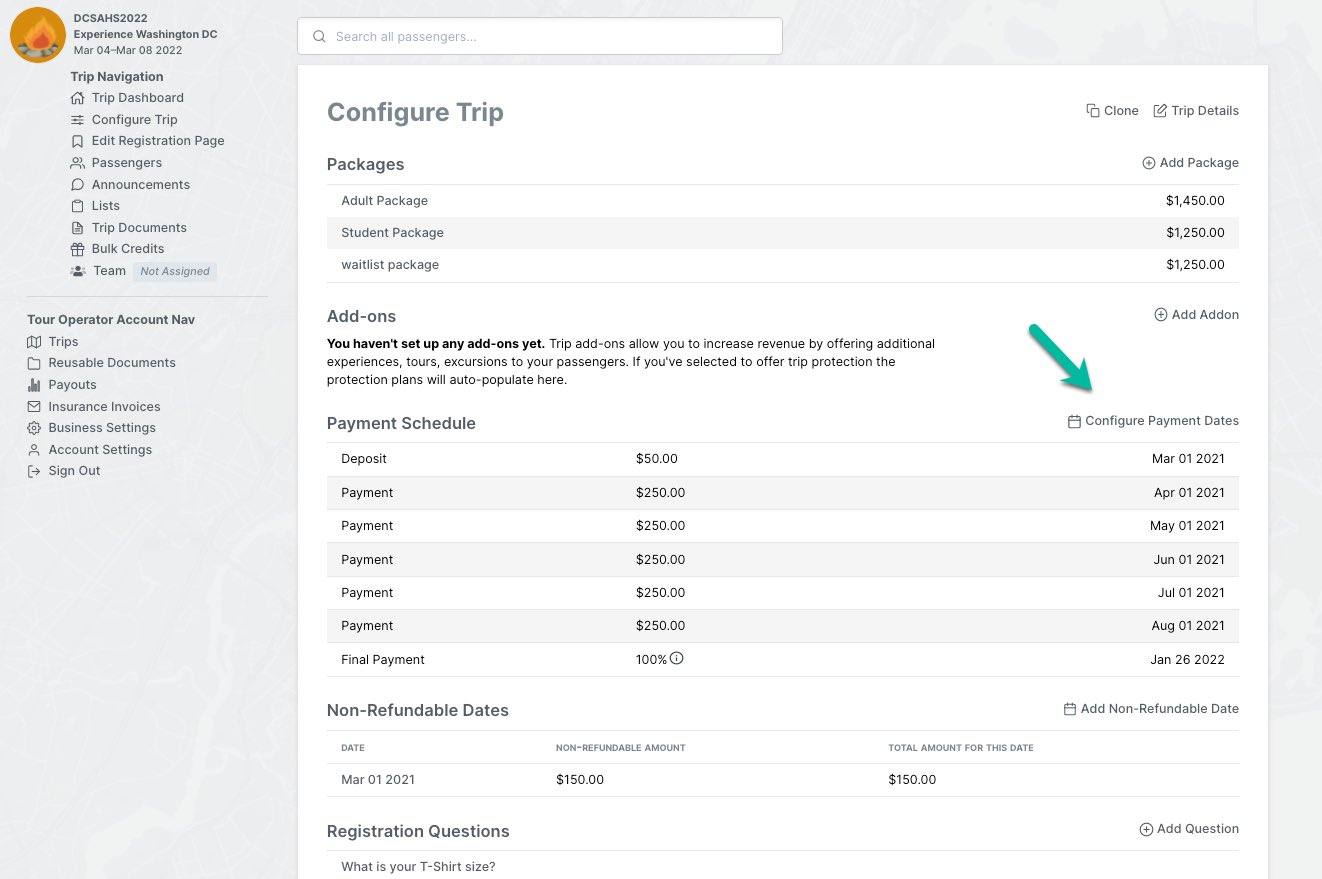
Task: Click the Business Settings gear icon
Action: click(x=35, y=428)
